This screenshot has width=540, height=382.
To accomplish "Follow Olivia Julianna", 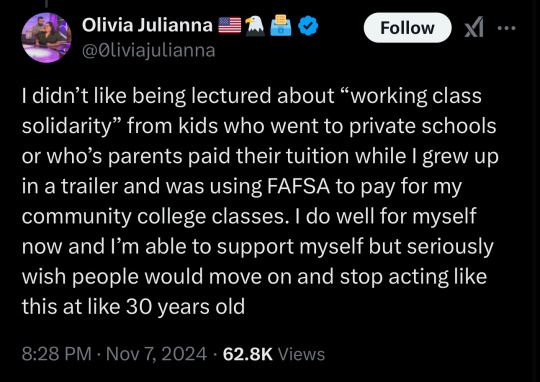I will (x=407, y=28).
